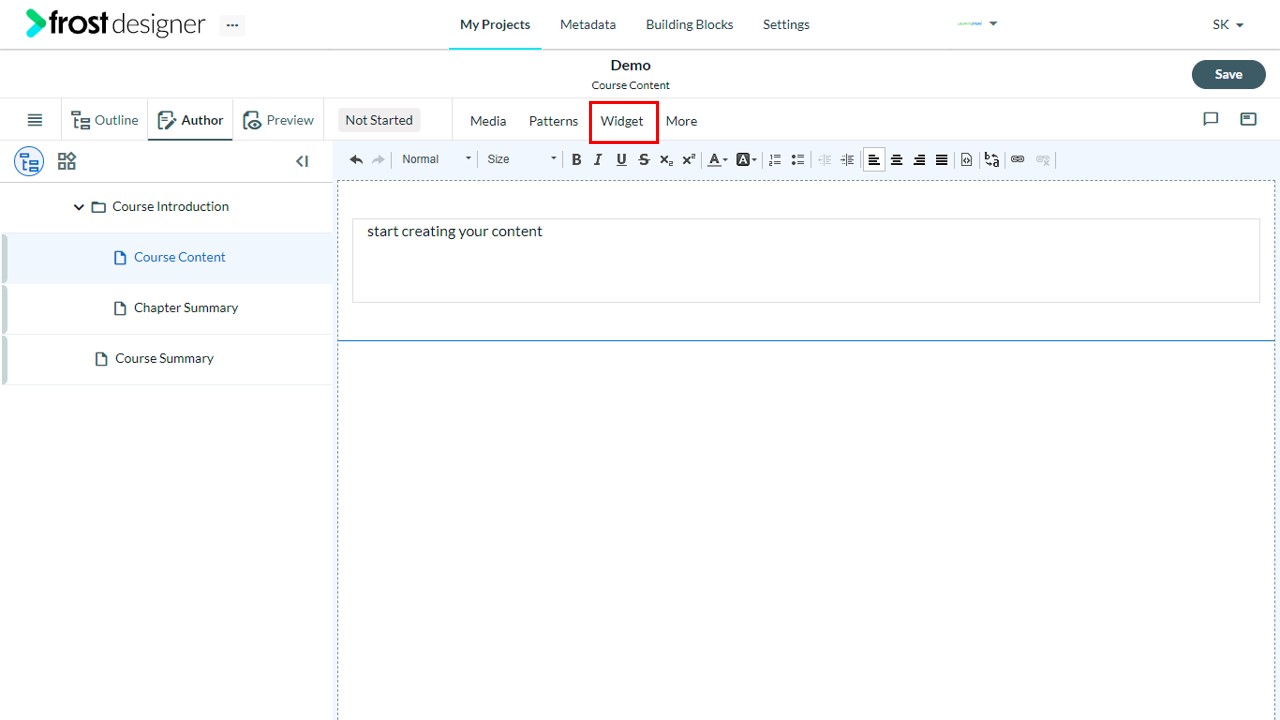The image size is (1280, 720).
Task: Switch to the Author tab
Action: pos(190,120)
